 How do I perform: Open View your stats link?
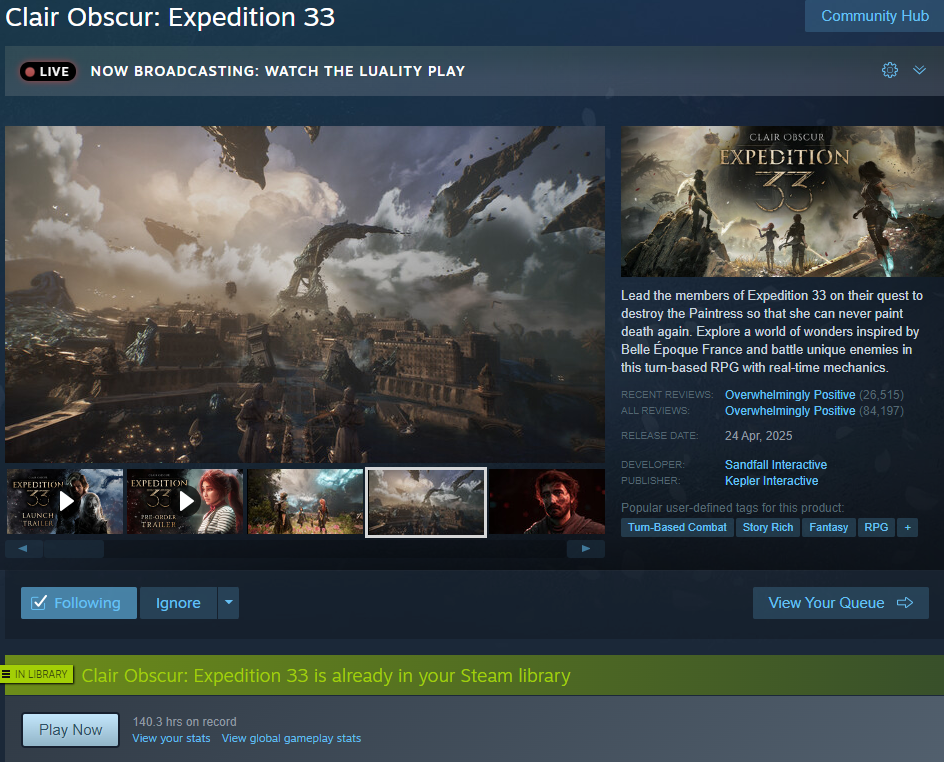172,738
